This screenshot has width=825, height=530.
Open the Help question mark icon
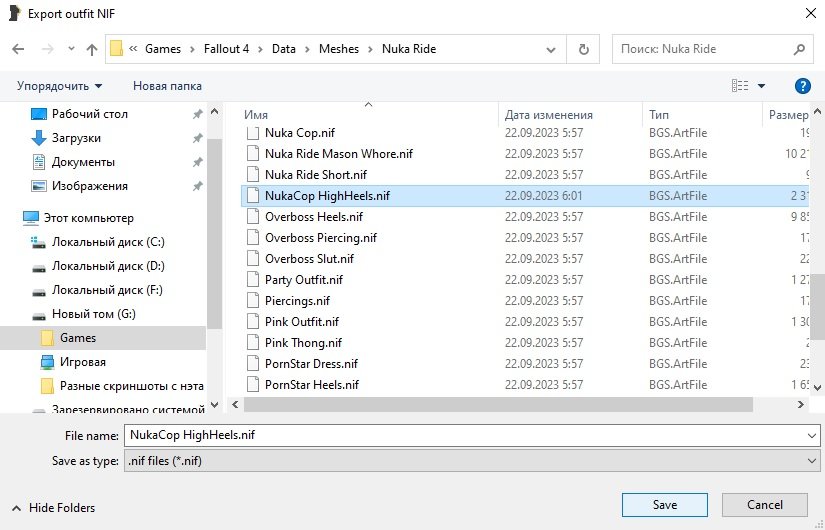click(801, 86)
